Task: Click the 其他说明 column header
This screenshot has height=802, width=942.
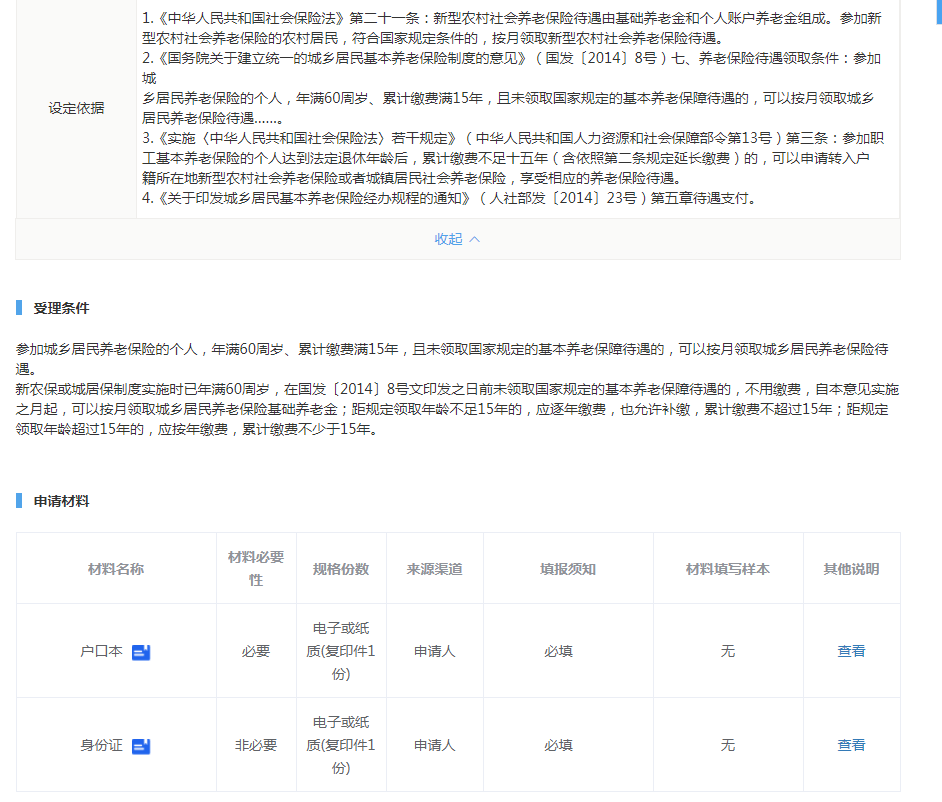Action: 851,569
